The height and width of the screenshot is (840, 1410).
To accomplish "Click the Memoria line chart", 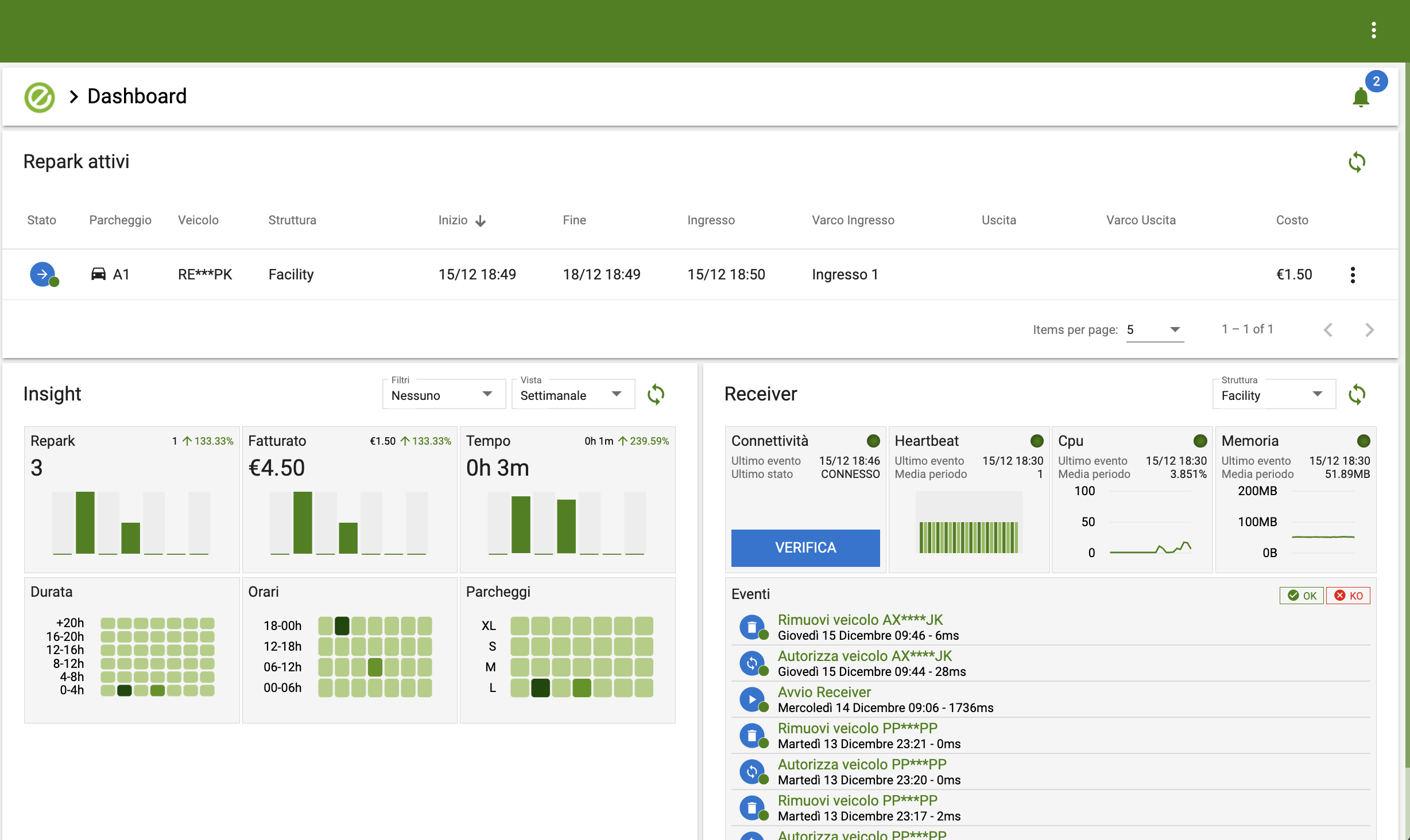I will coord(1323,523).
